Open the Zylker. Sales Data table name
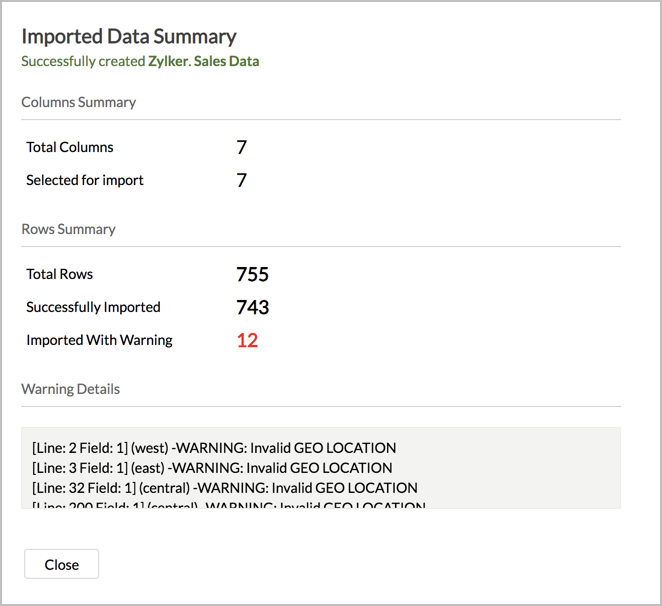Image resolution: width=662 pixels, height=606 pixels. tap(206, 61)
